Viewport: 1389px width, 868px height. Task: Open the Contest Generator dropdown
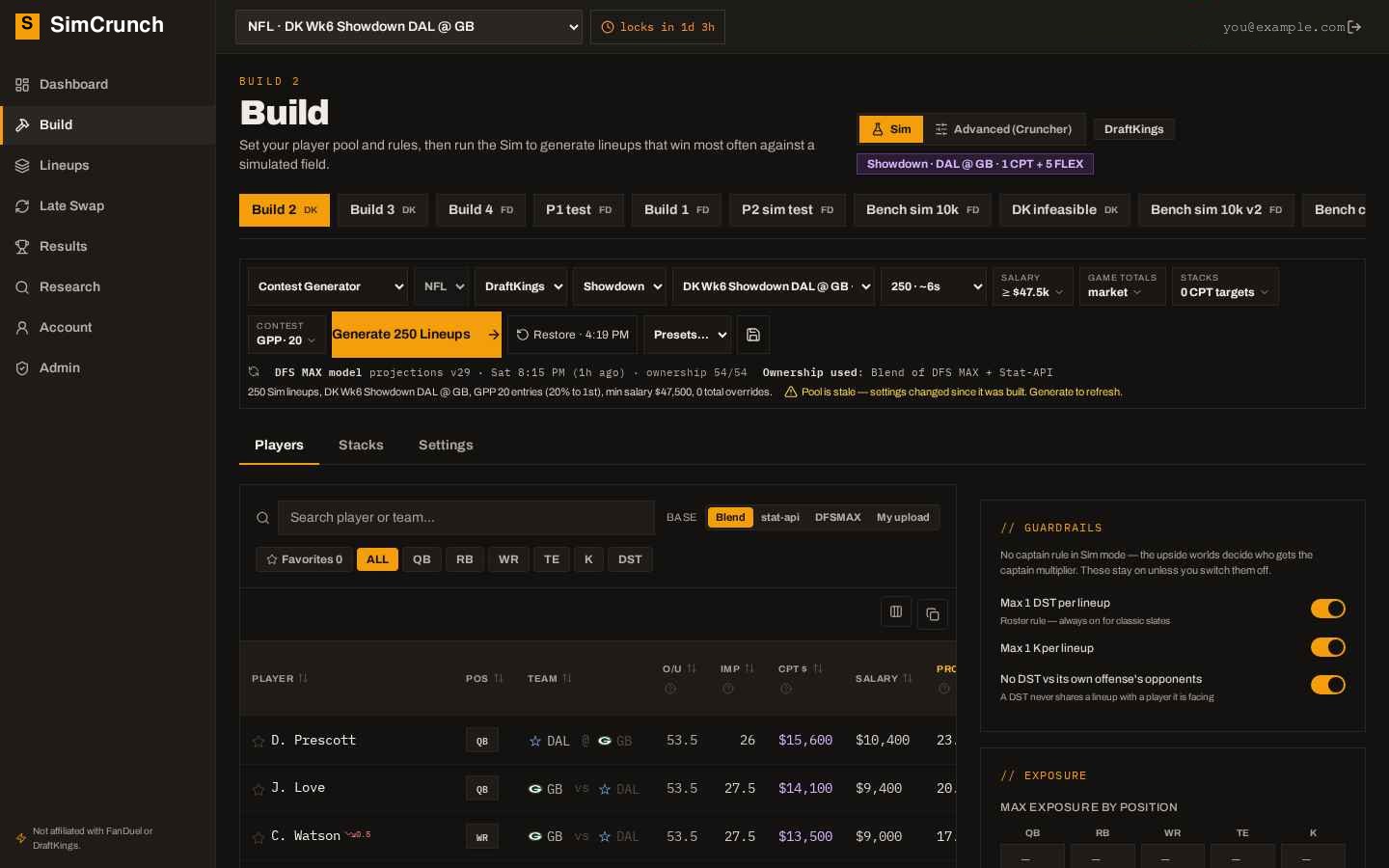tap(328, 286)
